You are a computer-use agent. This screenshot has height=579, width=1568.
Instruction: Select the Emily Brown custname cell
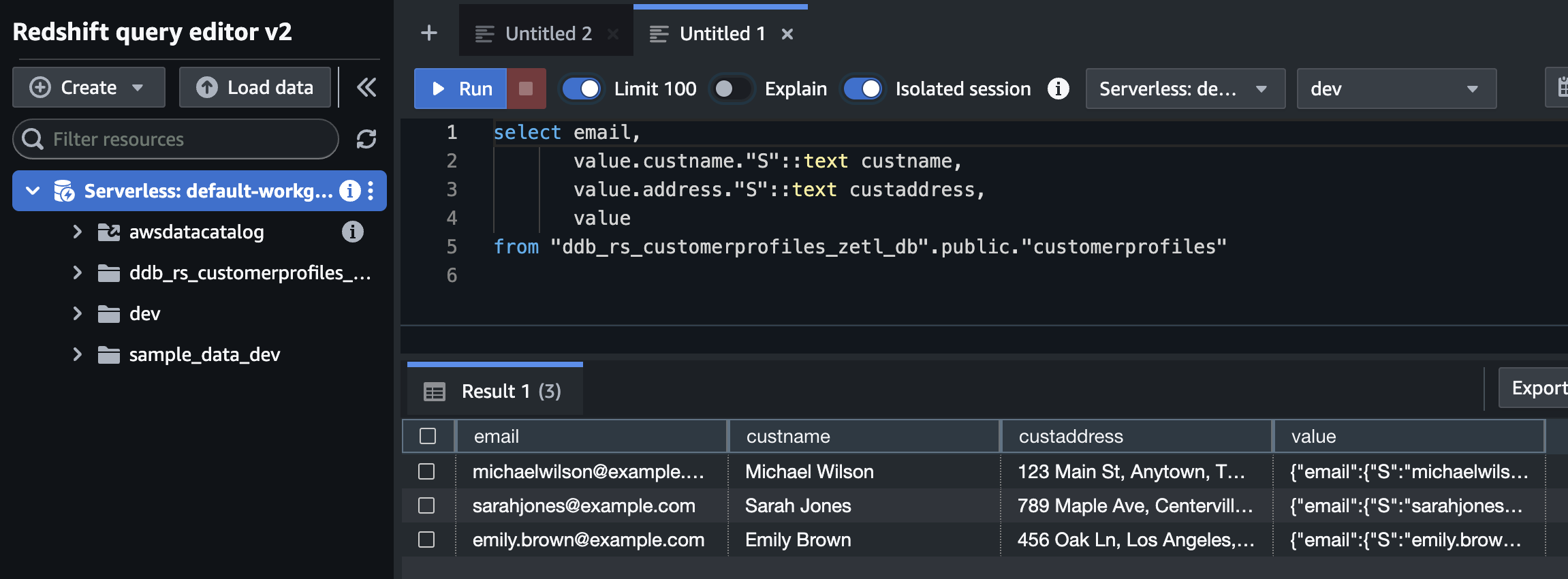[864, 539]
